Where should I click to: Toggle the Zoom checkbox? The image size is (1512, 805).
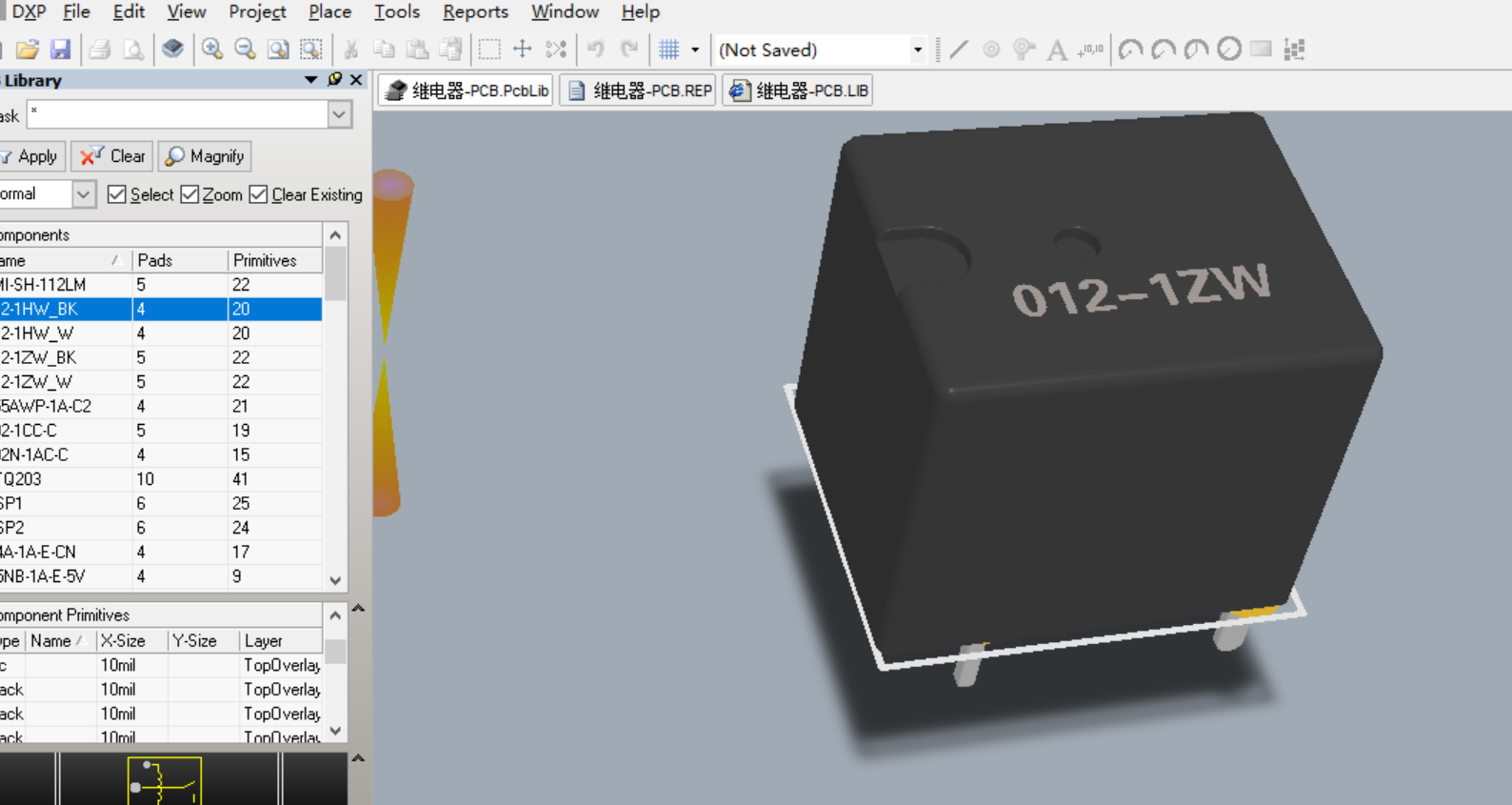click(189, 194)
